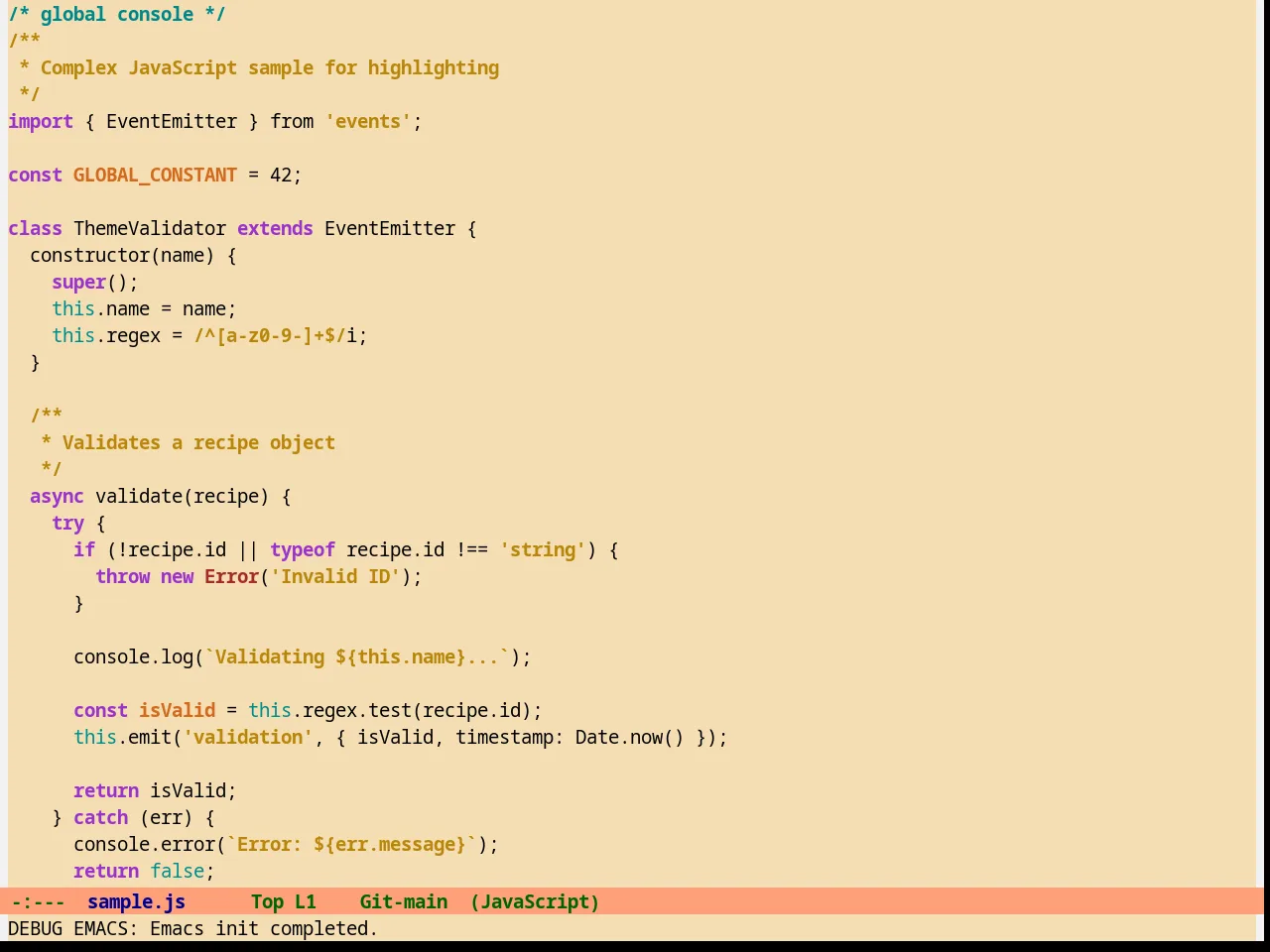Click comment 'Complex JavaScript sample for highlighting'
The image size is (1270, 952).
(270, 67)
